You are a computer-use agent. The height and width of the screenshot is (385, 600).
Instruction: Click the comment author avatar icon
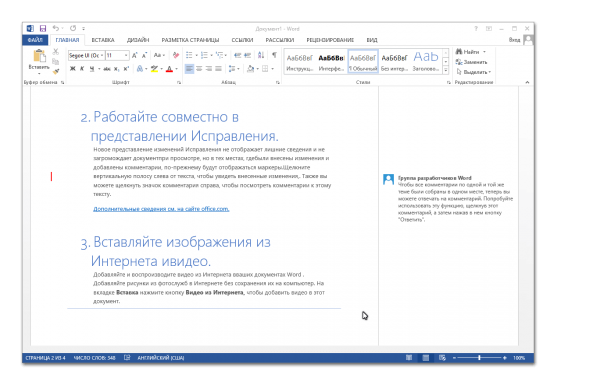click(x=388, y=179)
